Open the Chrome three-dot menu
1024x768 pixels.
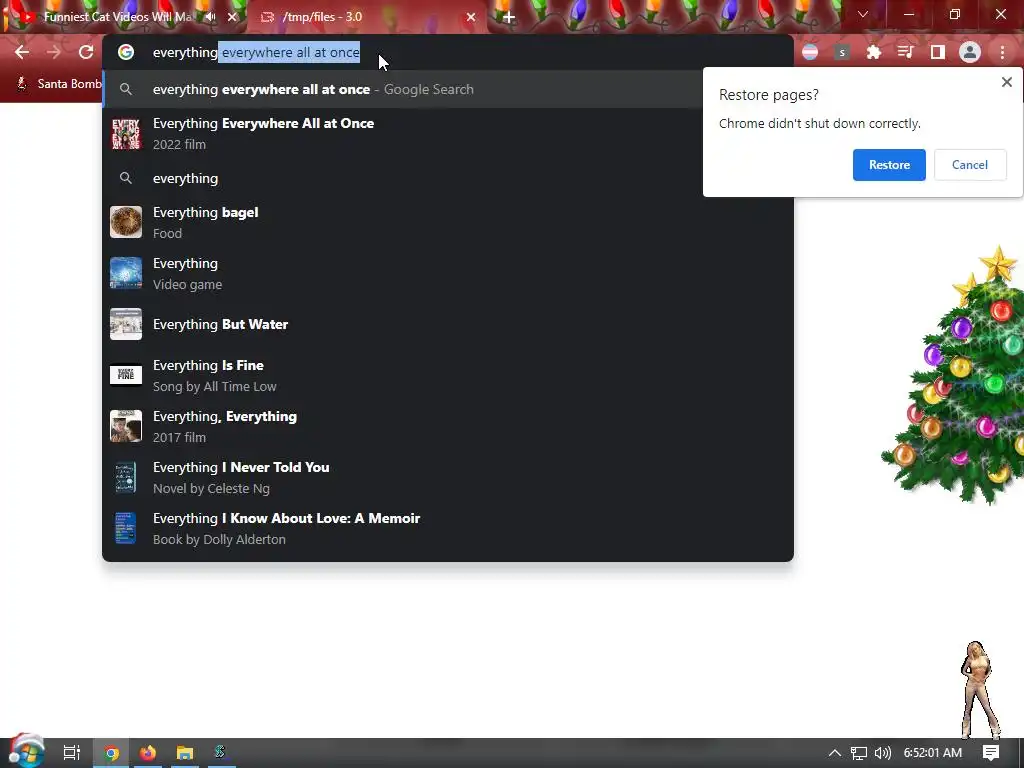pos(1002,52)
